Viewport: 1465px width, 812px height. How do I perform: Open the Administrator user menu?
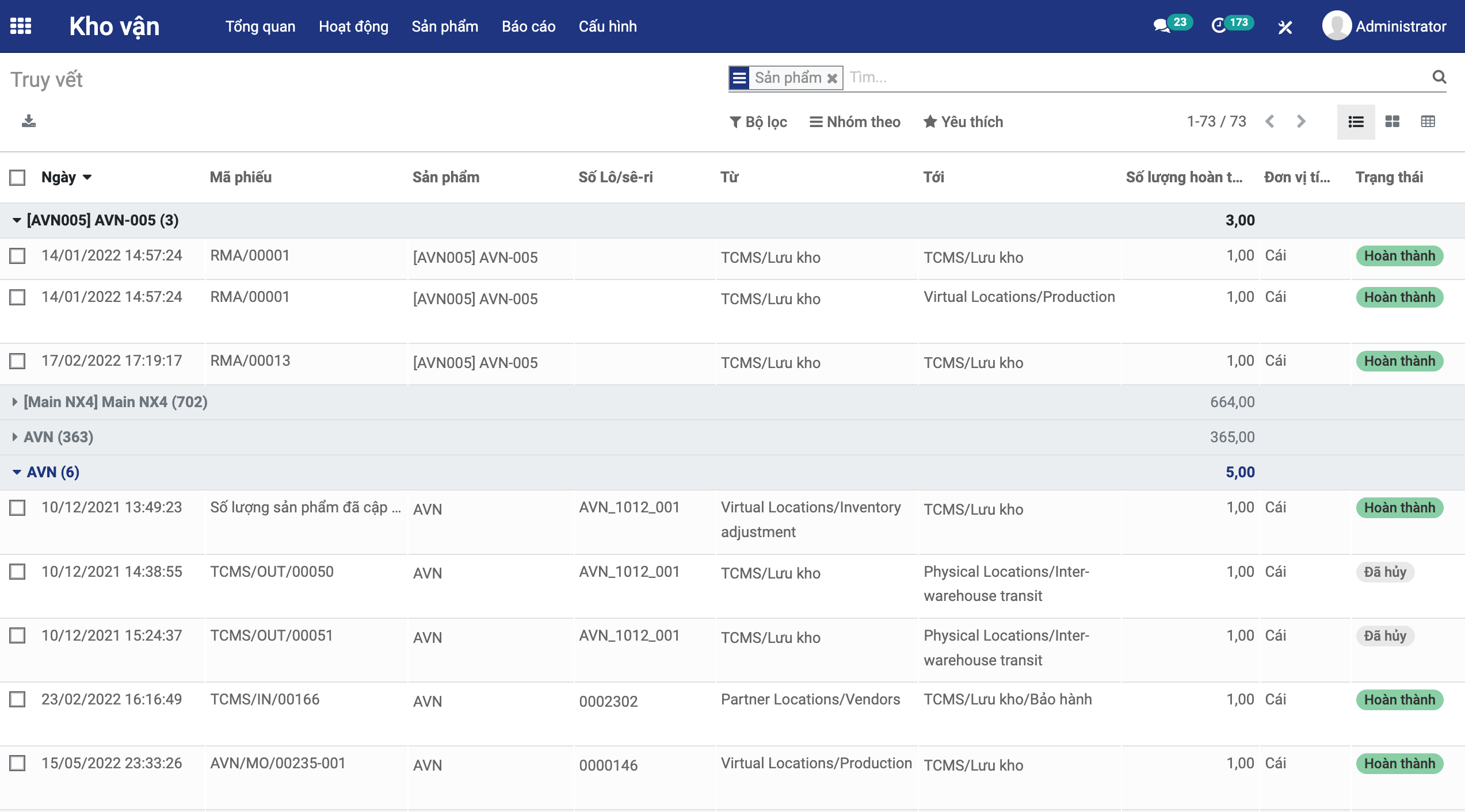(x=1384, y=26)
